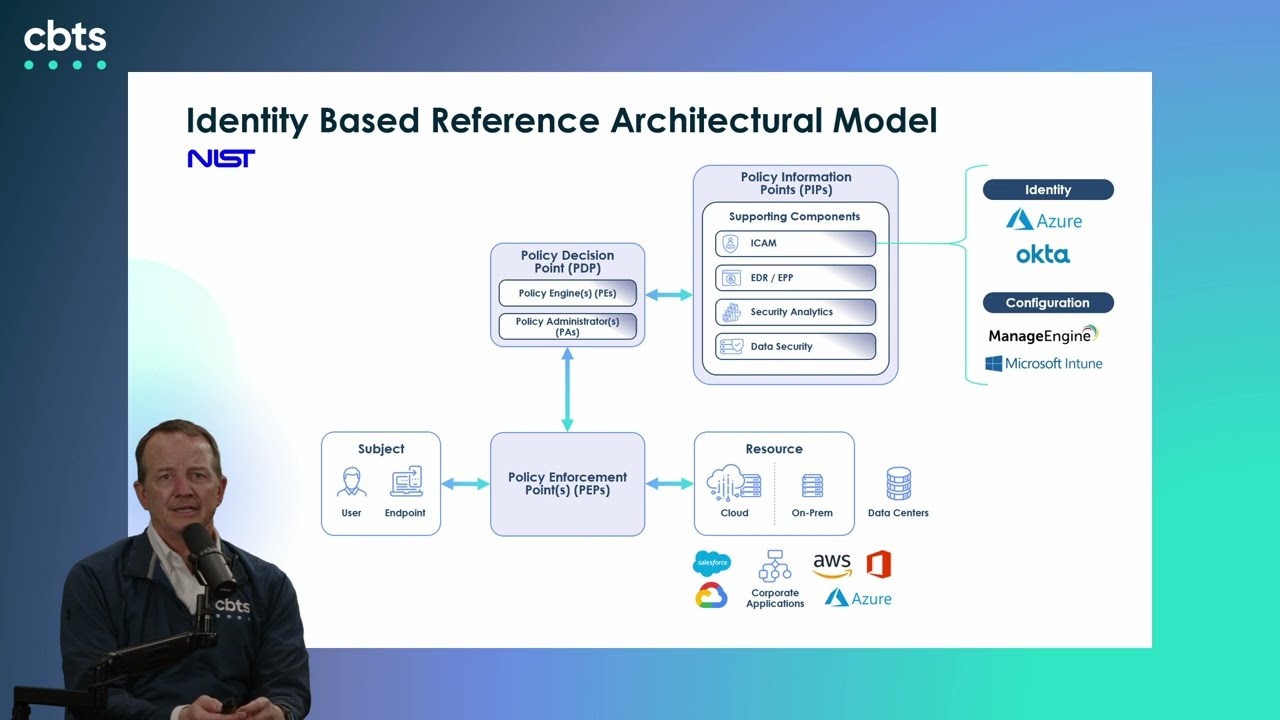
Task: Click the On-Prem label
Action: [x=812, y=513]
